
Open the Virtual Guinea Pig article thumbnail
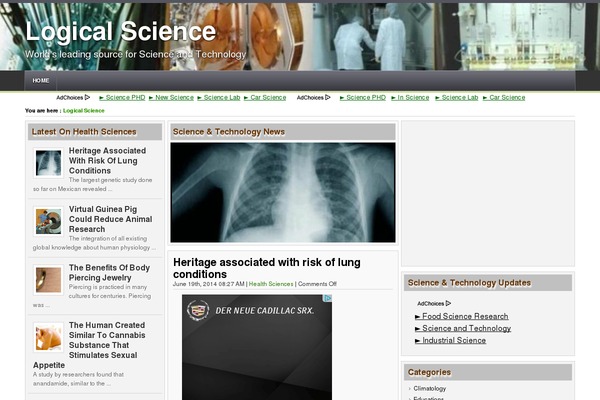[48, 221]
